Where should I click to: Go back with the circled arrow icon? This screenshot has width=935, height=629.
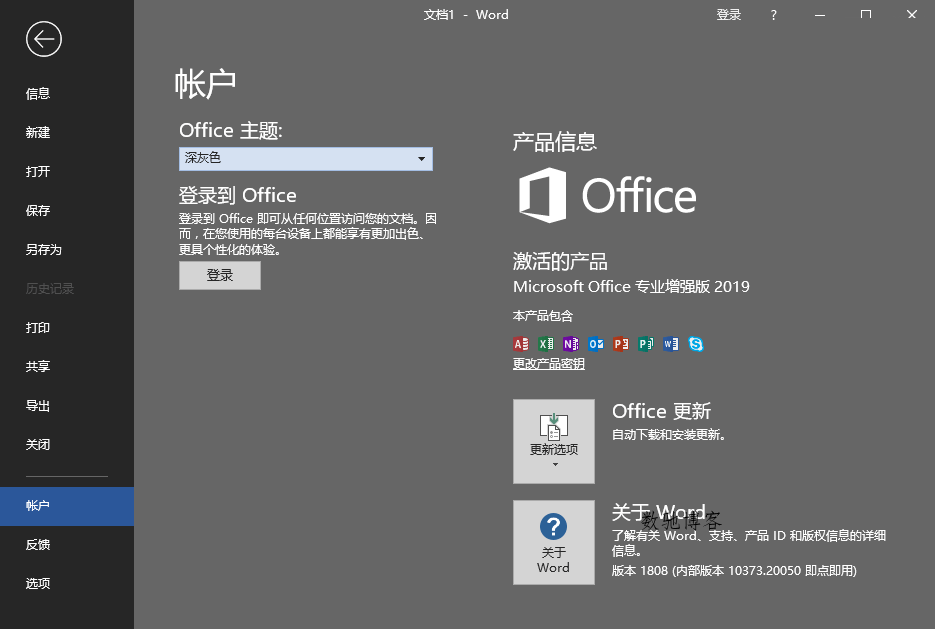44,39
